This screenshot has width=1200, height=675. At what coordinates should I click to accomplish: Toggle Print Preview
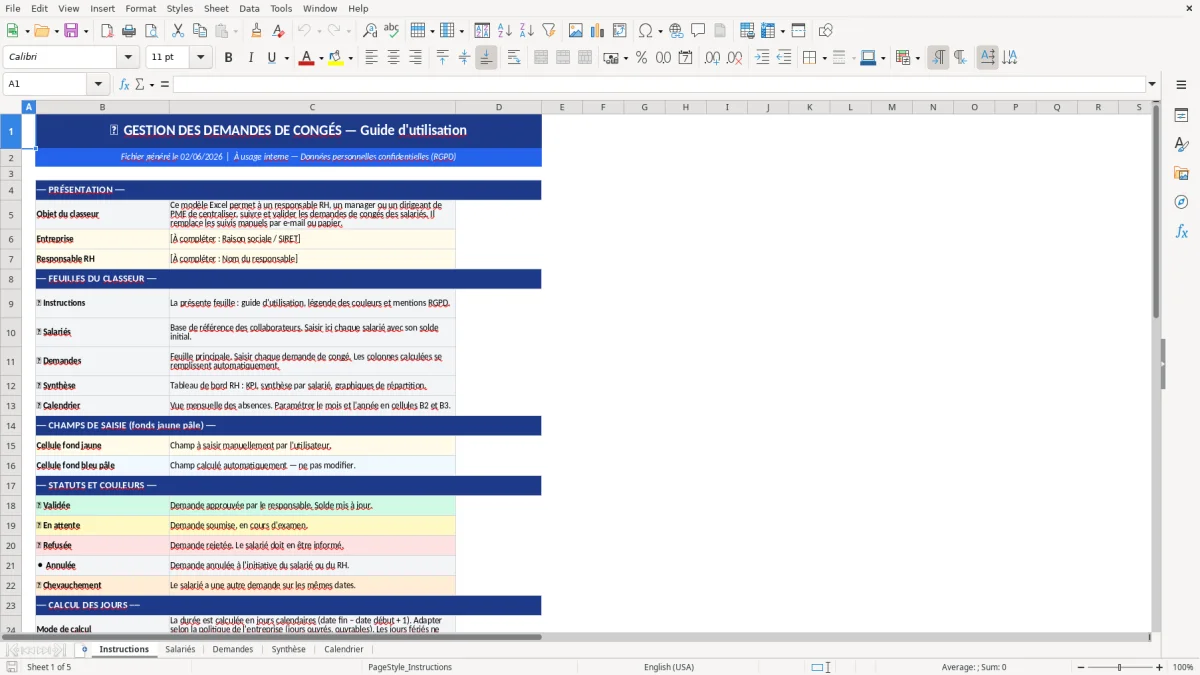[x=151, y=31]
